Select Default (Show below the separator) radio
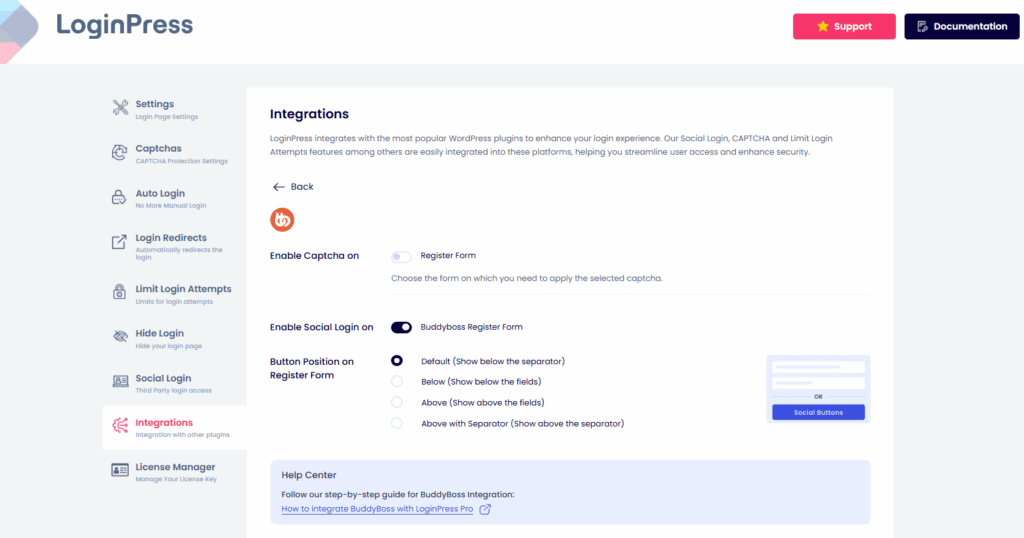 [x=397, y=361]
